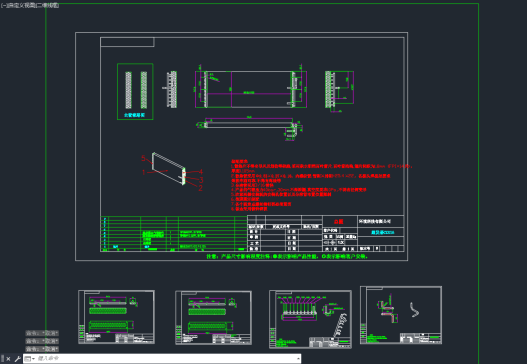Select balloon number 2 on isometric view

(200, 188)
